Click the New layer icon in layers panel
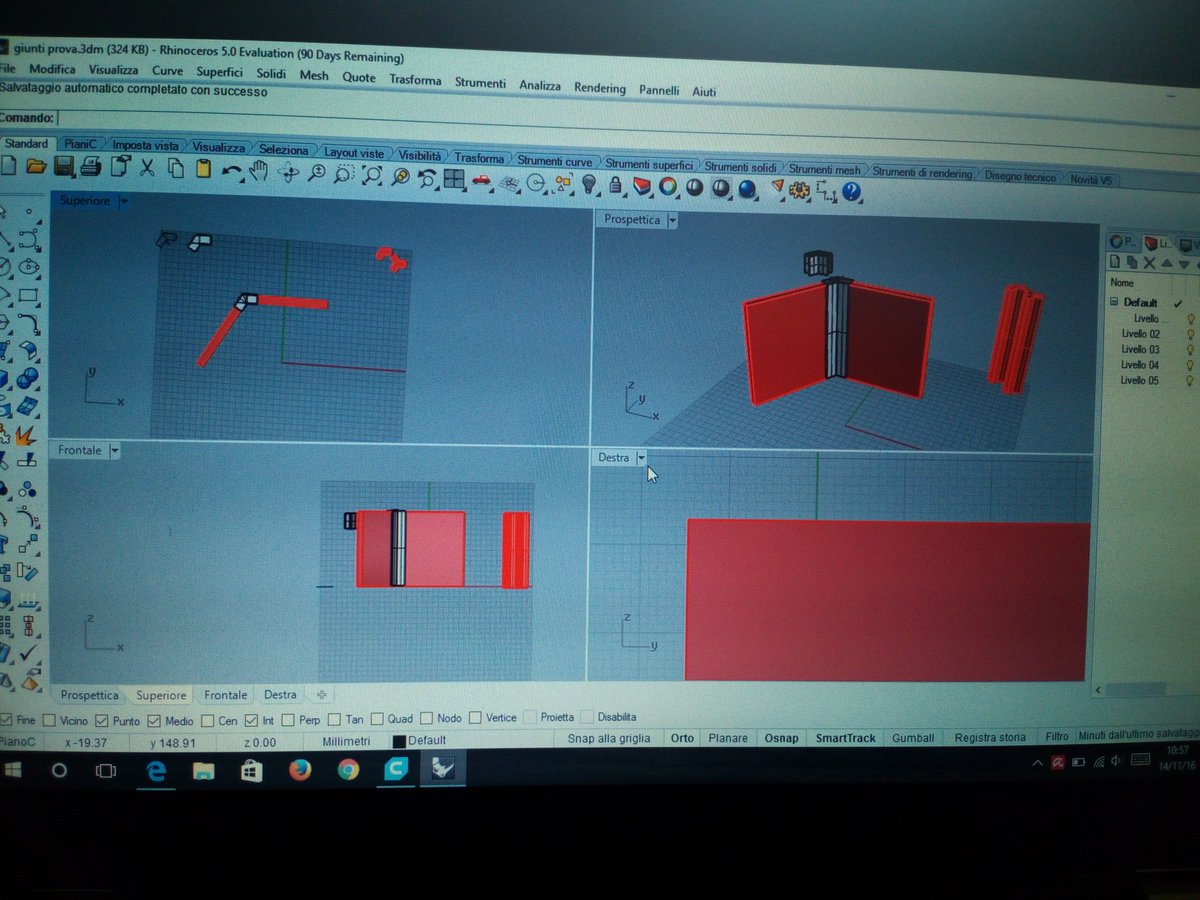 pyautogui.click(x=1116, y=262)
